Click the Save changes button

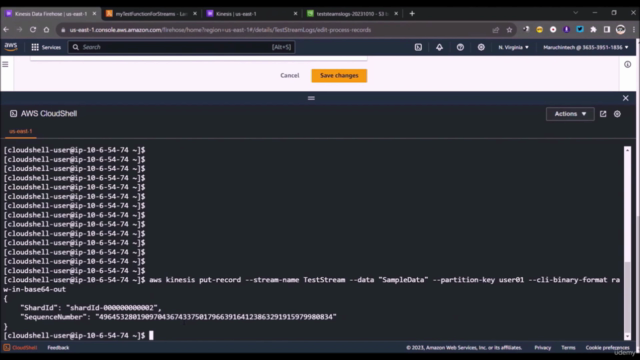click(339, 76)
